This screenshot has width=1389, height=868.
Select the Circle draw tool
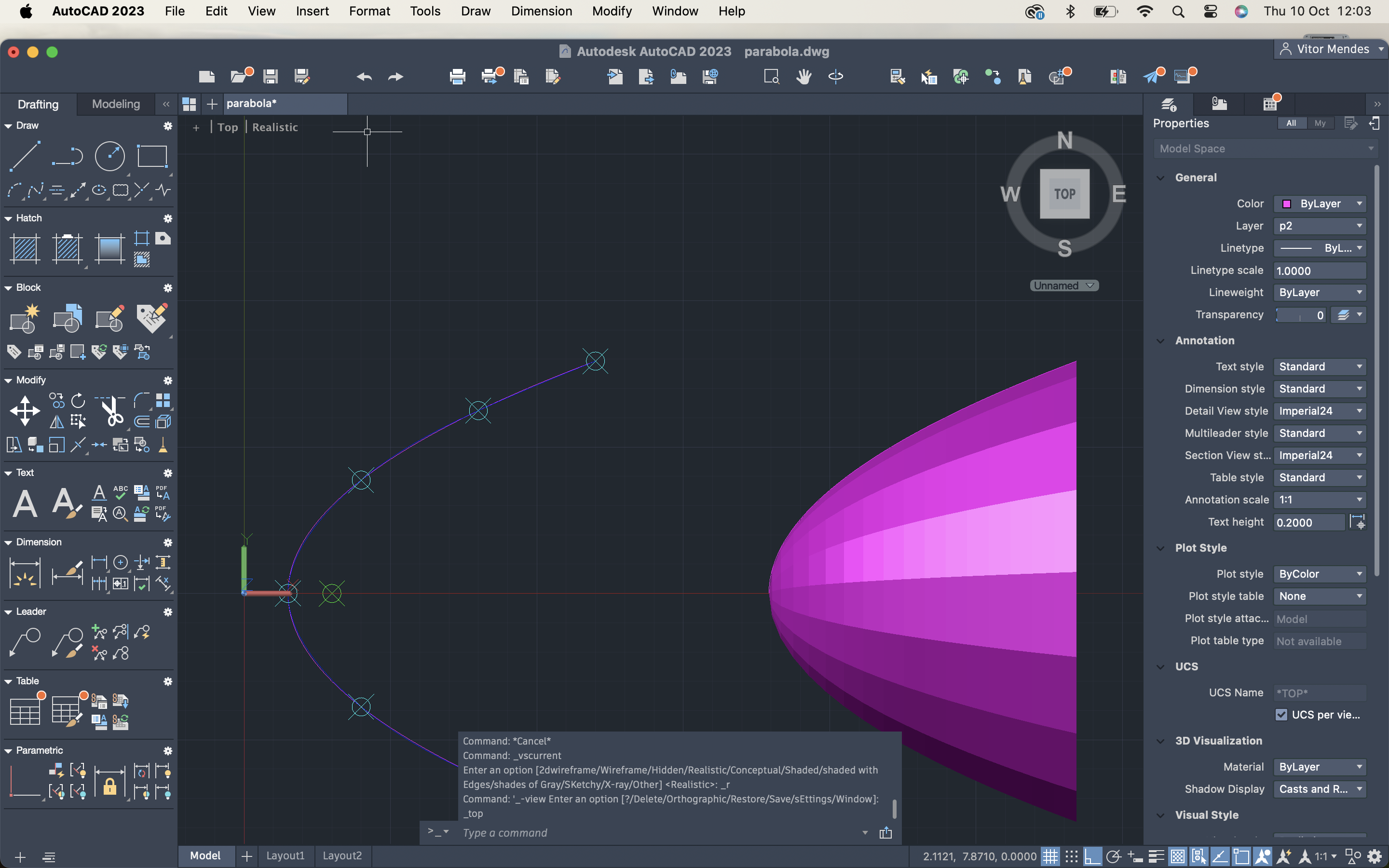(x=109, y=156)
